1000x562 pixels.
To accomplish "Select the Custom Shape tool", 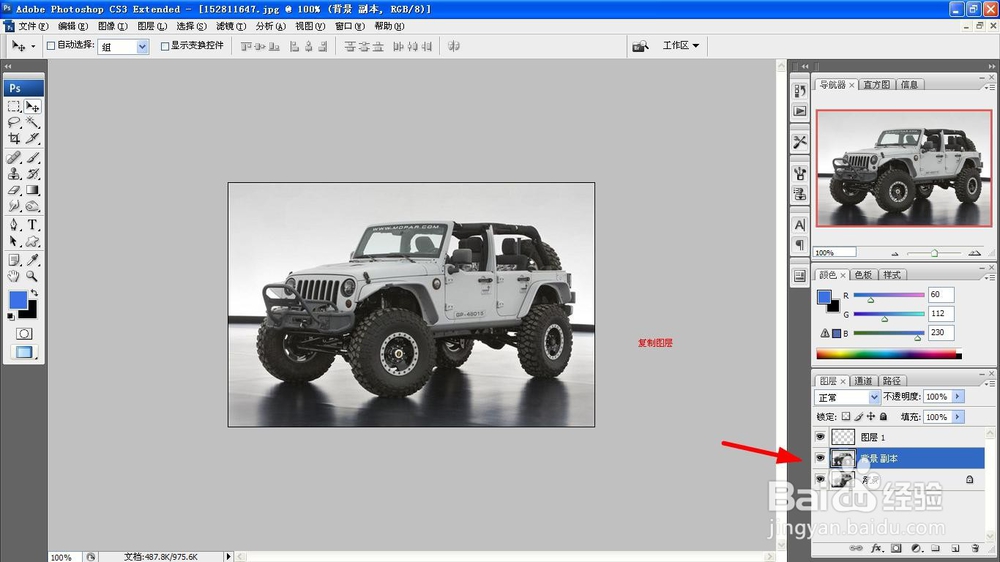I will pyautogui.click(x=33, y=241).
